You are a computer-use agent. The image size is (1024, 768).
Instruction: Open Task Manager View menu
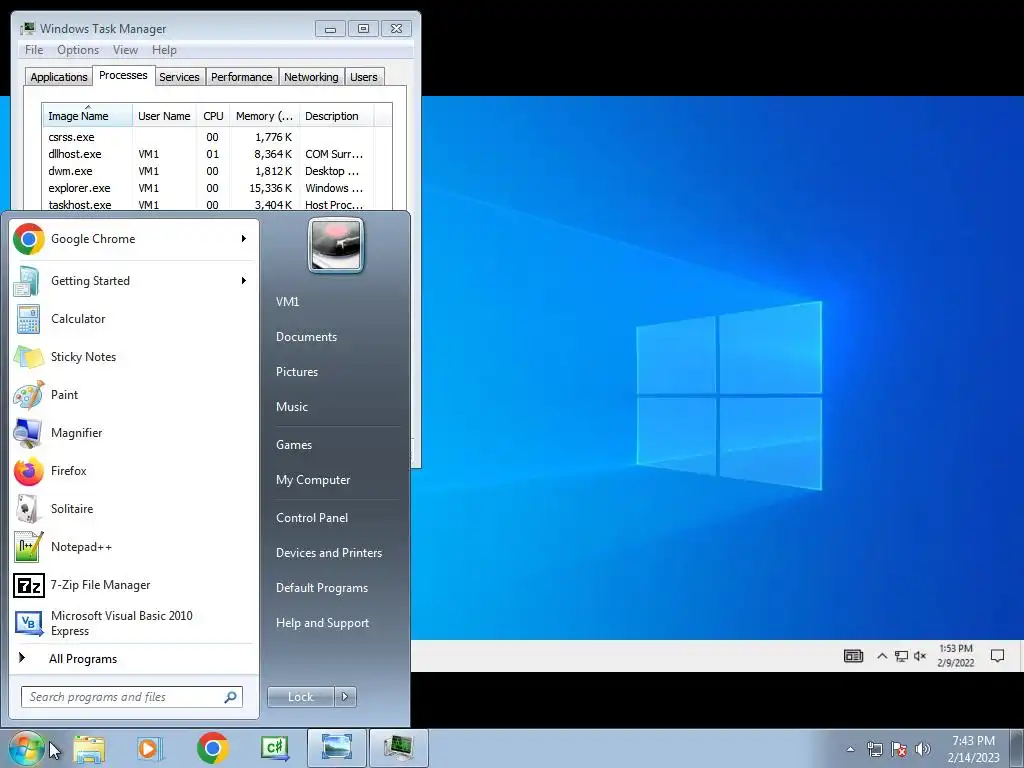pos(125,50)
